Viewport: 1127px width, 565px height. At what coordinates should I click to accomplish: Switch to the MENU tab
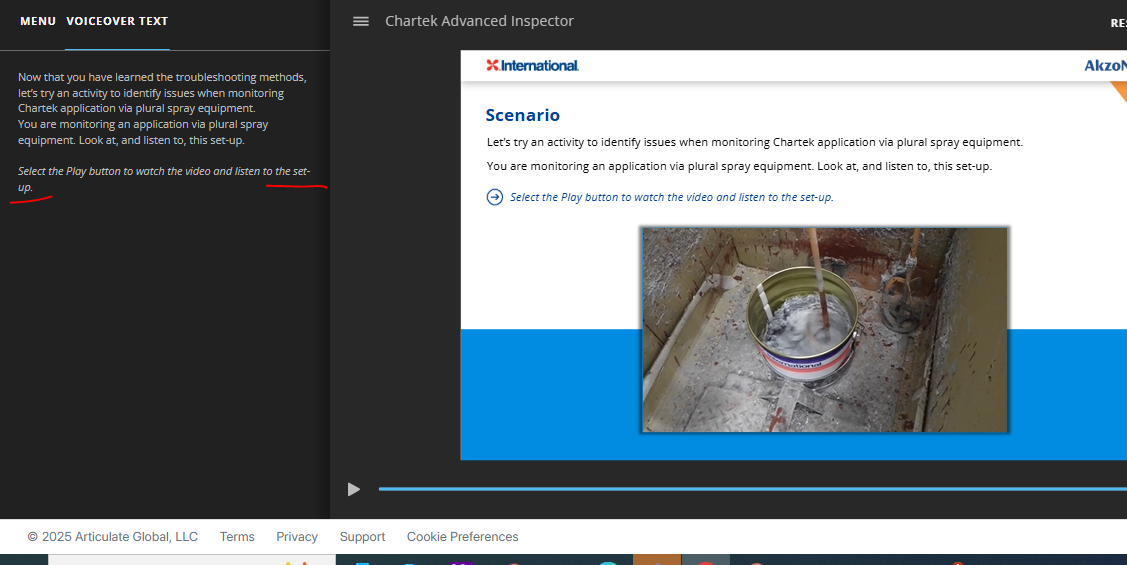click(38, 21)
